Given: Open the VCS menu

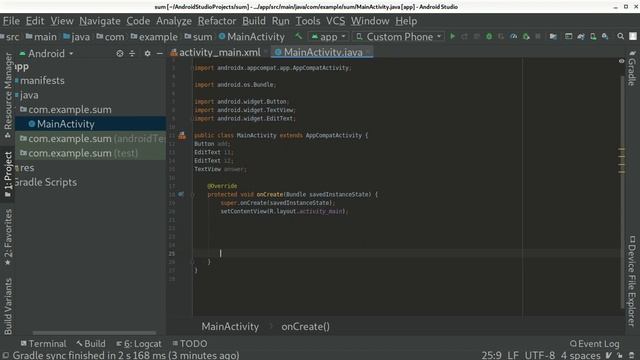Looking at the screenshot, I should pyautogui.click(x=335, y=21).
